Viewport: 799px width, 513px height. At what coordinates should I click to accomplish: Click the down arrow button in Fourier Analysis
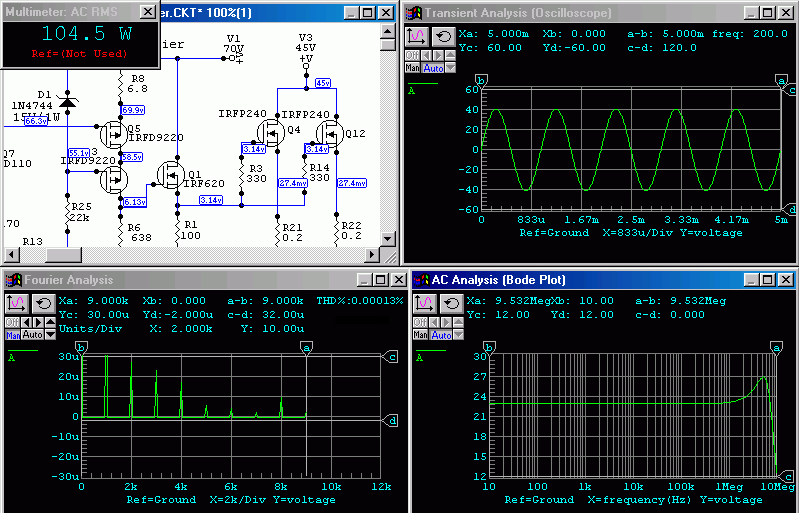click(x=50, y=335)
